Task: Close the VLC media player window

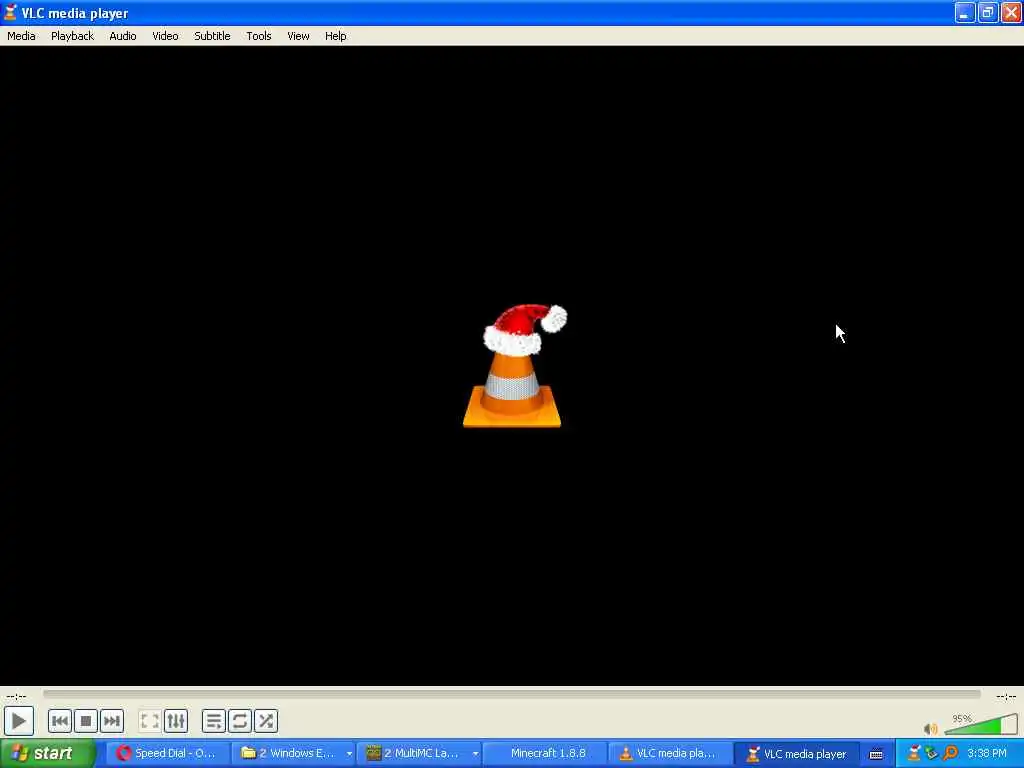Action: [1011, 12]
